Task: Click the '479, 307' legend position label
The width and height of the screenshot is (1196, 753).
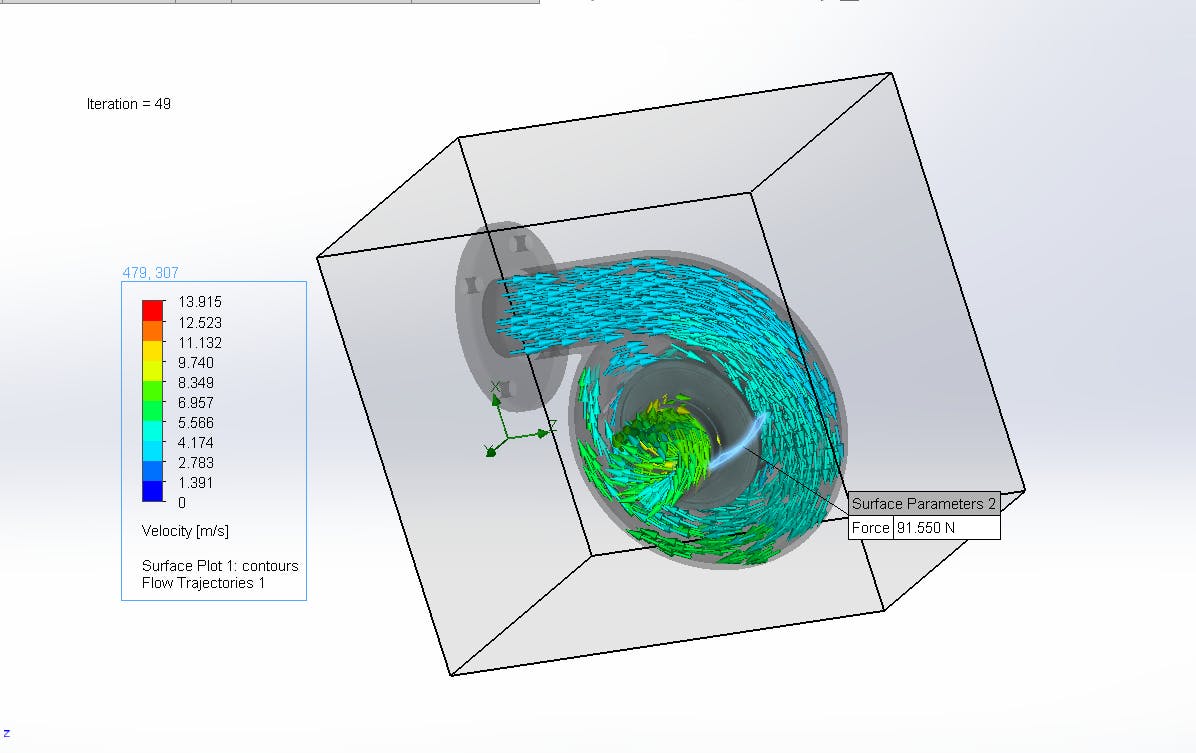Action: point(151,272)
